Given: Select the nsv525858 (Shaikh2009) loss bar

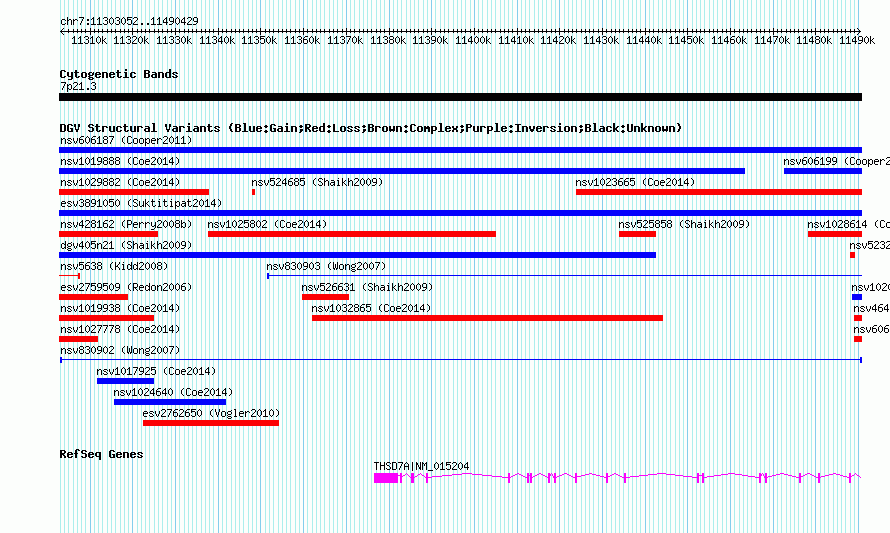Looking at the screenshot, I should click(637, 234).
